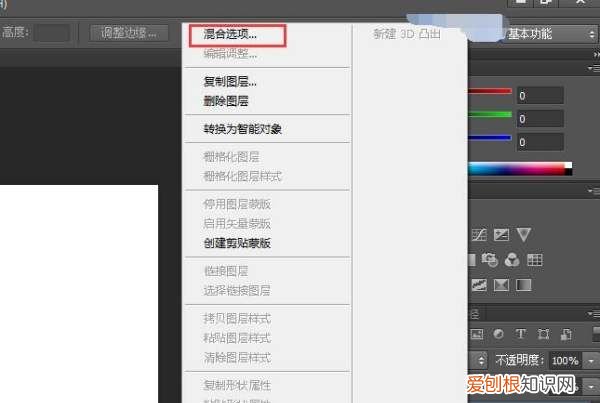Image resolution: width=600 pixels, height=403 pixels.
Task: Click the greyed 栅格化图层 entry
Action: [232, 157]
